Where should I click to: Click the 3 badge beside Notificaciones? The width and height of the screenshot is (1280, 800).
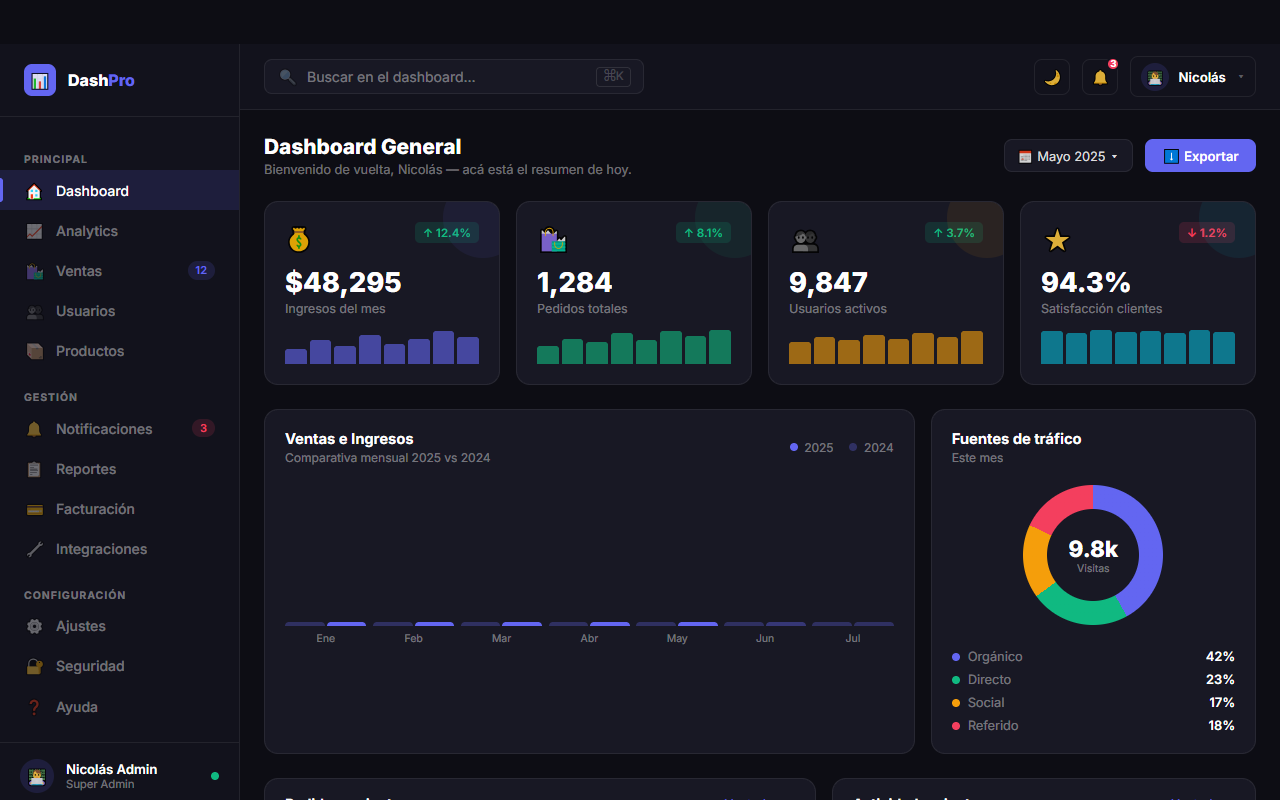pyautogui.click(x=203, y=428)
